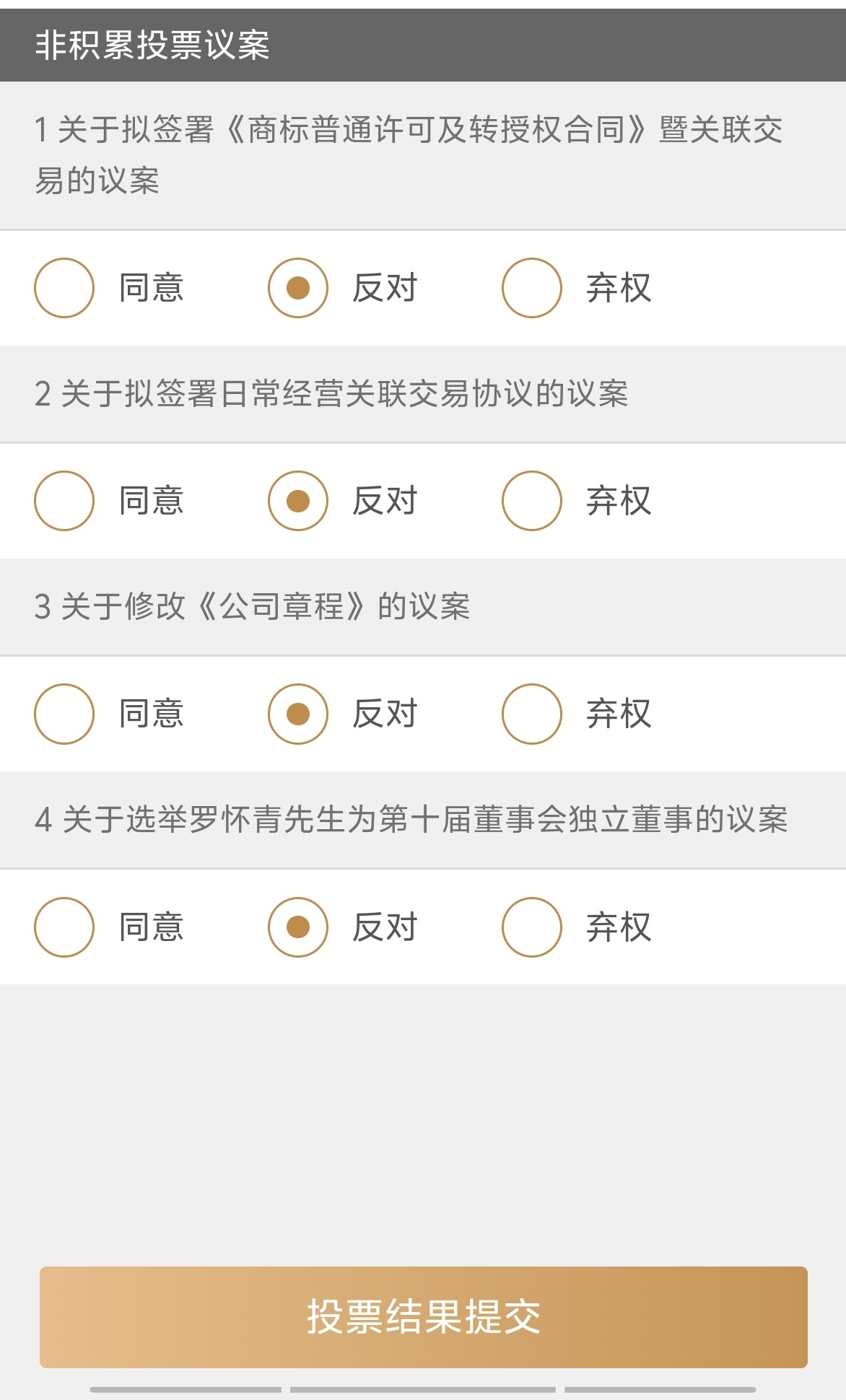The width and height of the screenshot is (846, 1400).
Task: Click proposal 1 title about 商标普通许可及转授权合同
Action: [409, 154]
